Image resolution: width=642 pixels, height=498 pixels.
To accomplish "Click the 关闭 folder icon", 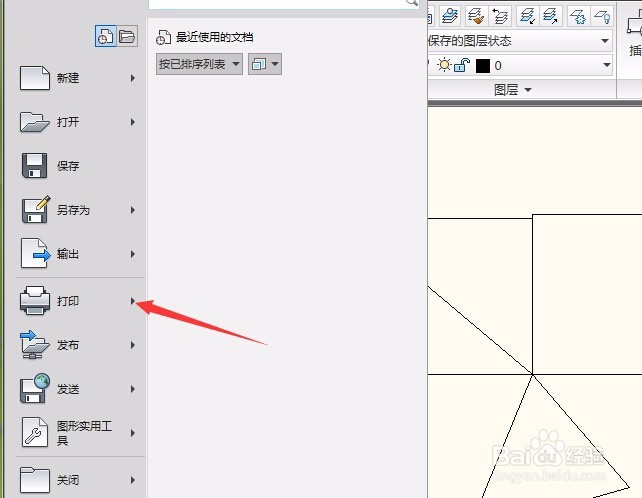I will [x=35, y=480].
